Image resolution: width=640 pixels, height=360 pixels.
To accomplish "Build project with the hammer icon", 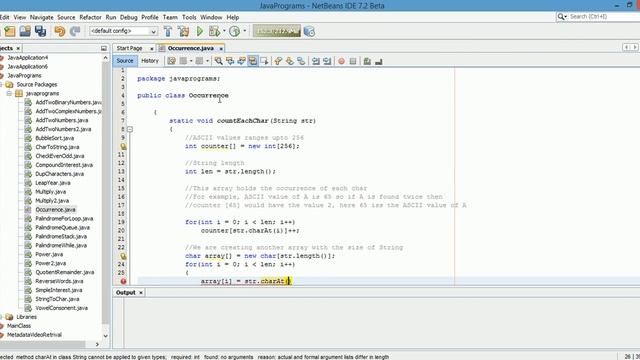I will coord(168,31).
